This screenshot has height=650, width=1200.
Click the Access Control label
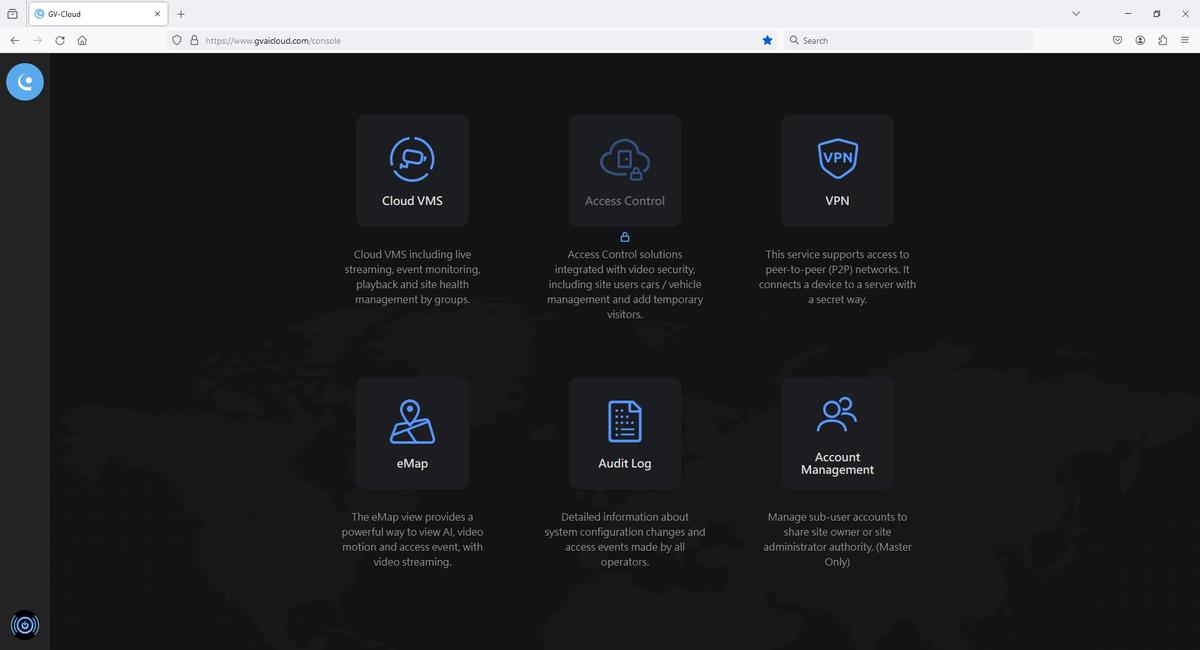[x=625, y=200]
